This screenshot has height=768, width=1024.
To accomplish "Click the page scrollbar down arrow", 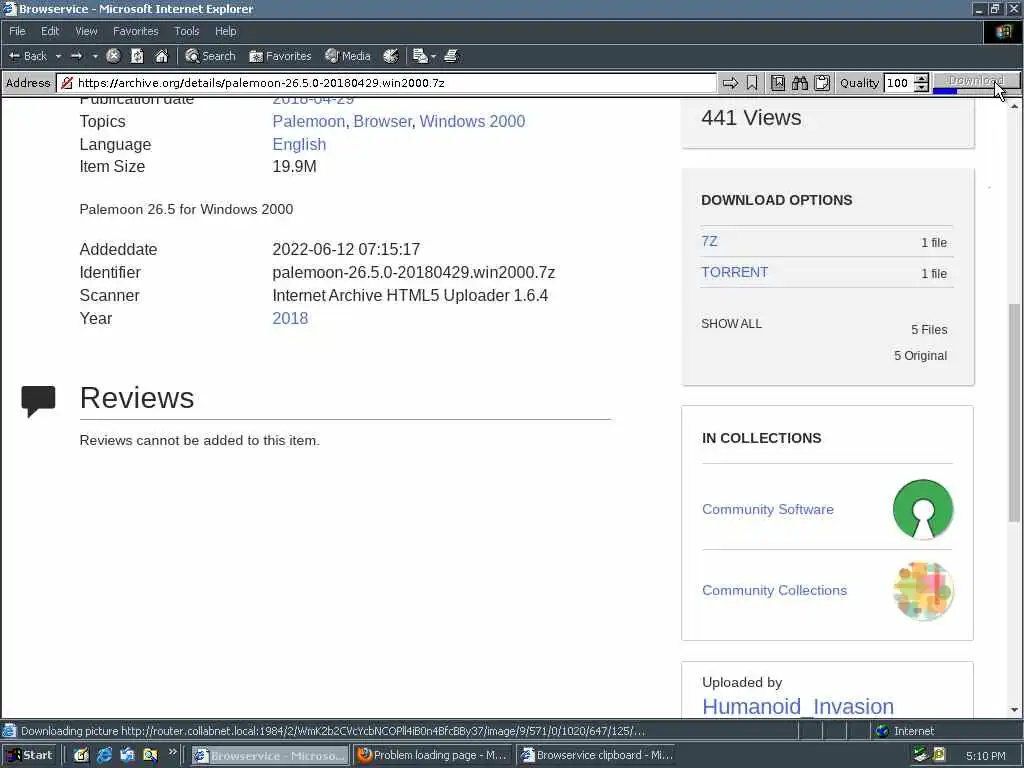I will tap(1014, 709).
